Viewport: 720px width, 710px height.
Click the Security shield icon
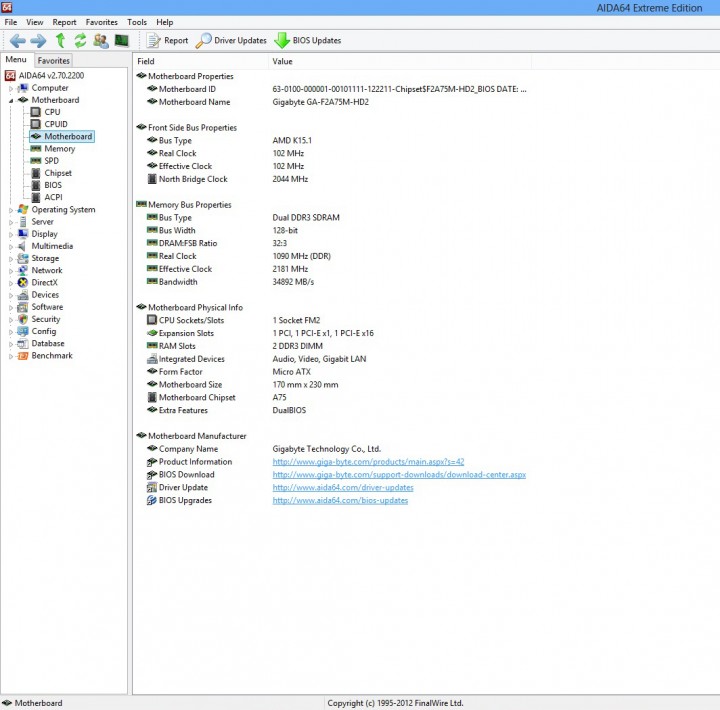(23, 319)
